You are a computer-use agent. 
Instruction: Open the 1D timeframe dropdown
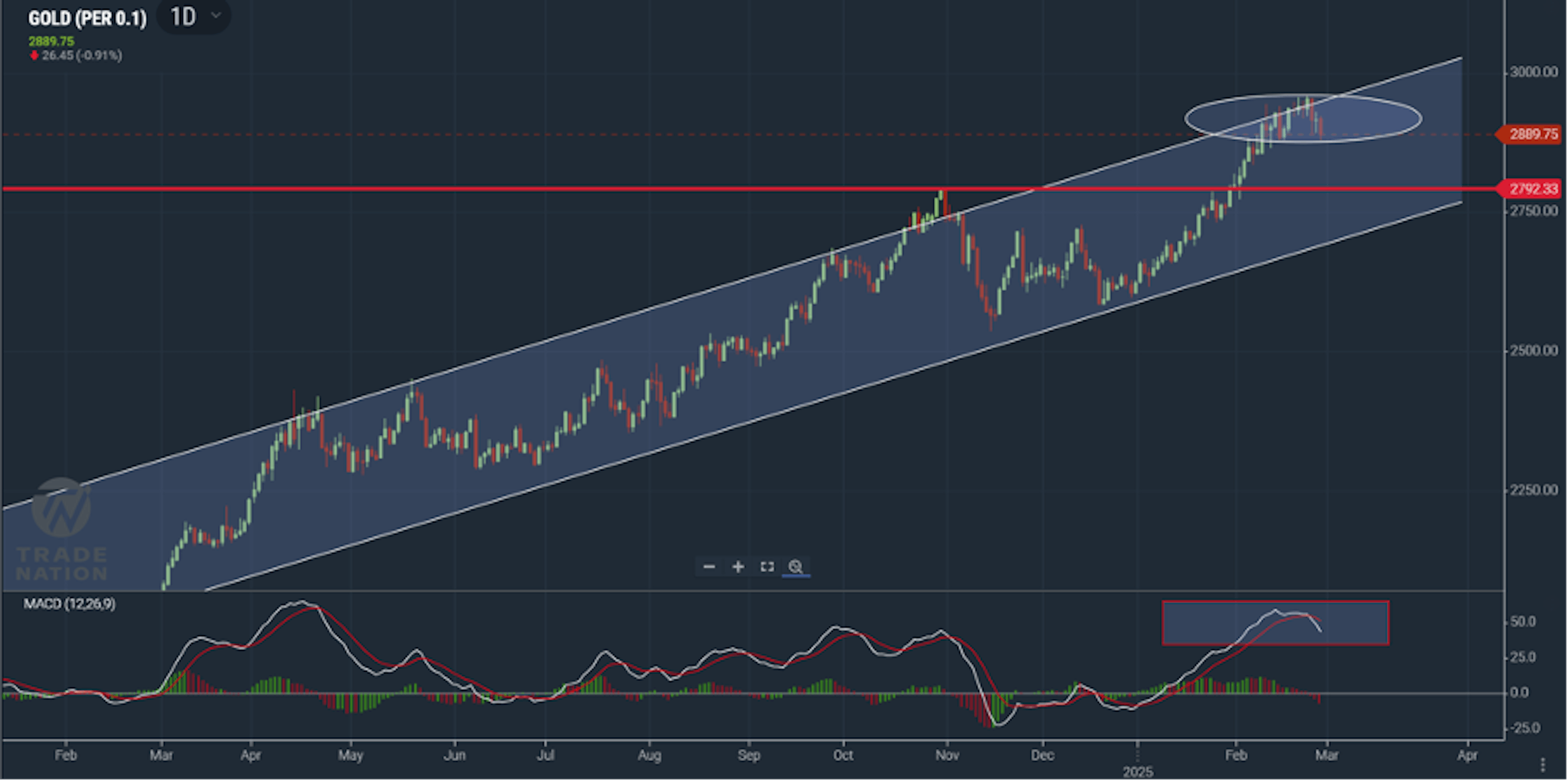click(194, 16)
